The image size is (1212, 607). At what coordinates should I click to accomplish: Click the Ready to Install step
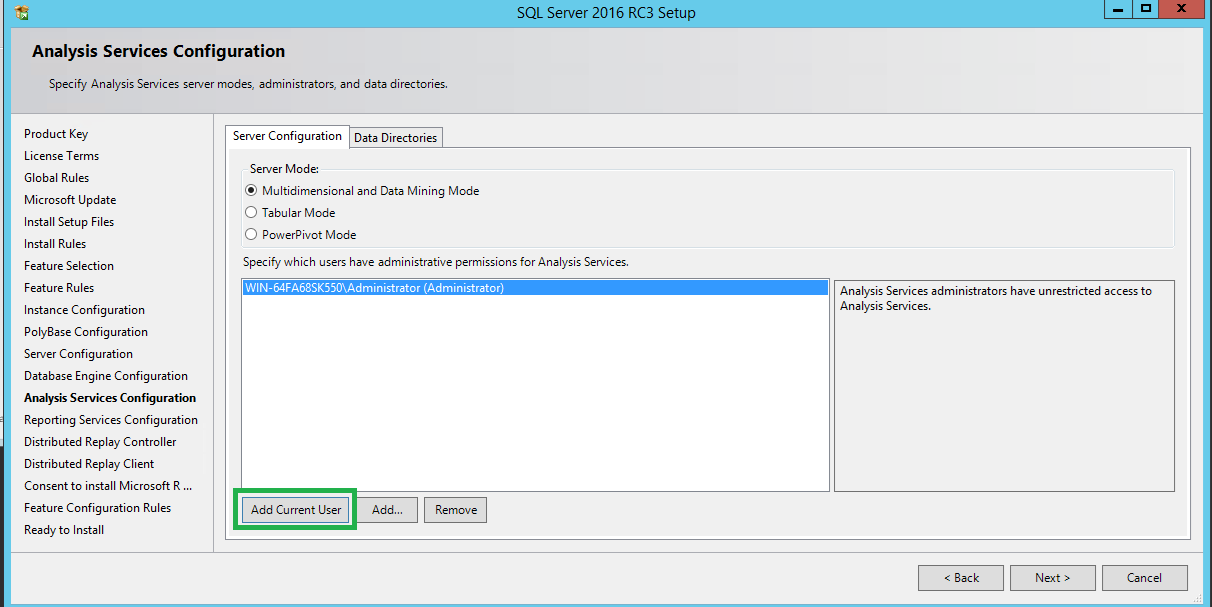(64, 530)
